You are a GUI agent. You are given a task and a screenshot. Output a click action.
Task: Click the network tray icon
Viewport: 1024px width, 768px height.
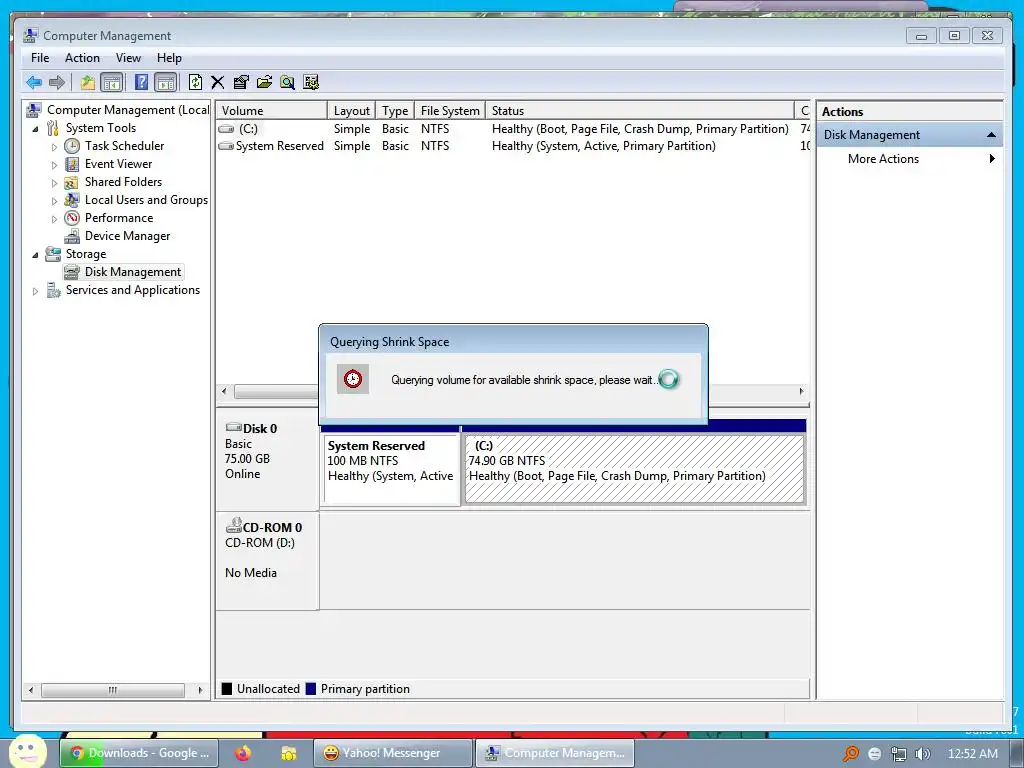point(899,754)
